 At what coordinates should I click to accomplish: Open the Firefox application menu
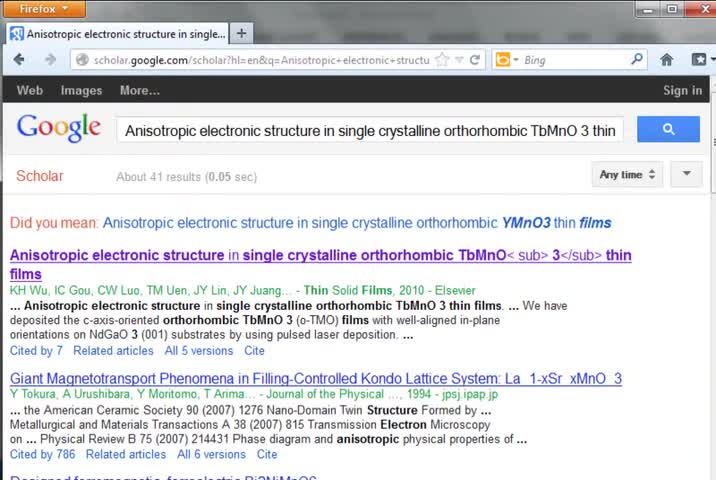[44, 9]
